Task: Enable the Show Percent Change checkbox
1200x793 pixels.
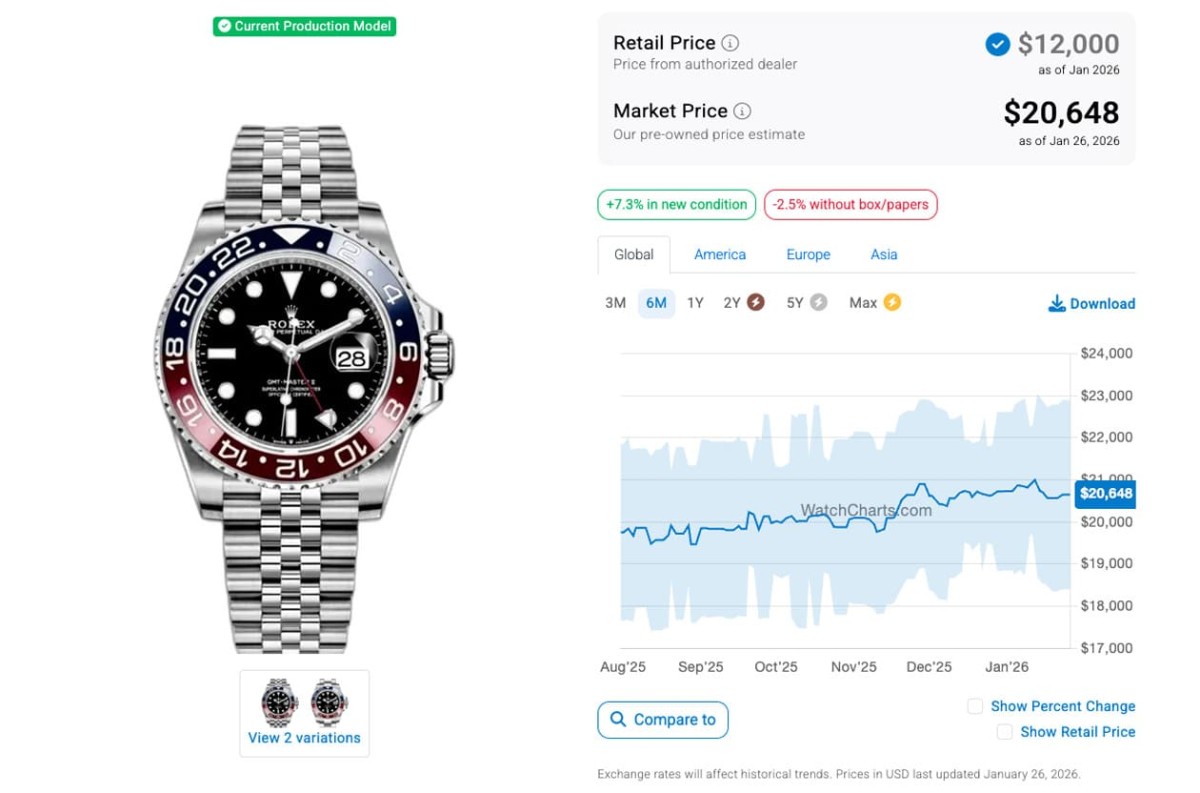Action: pos(975,706)
